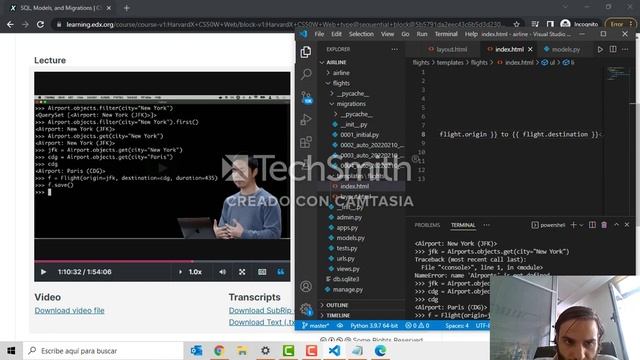This screenshot has height=360, width=640.
Task: Open the Extensions view
Action: pos(306,142)
